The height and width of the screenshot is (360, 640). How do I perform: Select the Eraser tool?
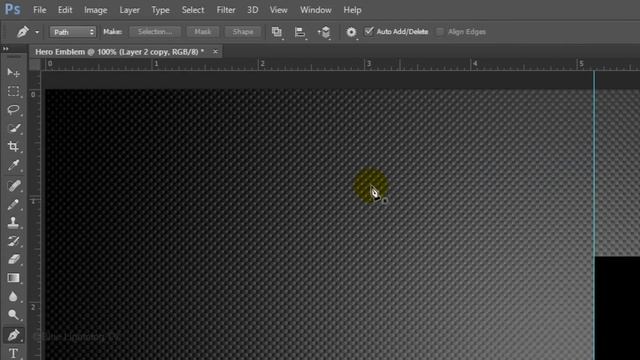click(x=13, y=259)
